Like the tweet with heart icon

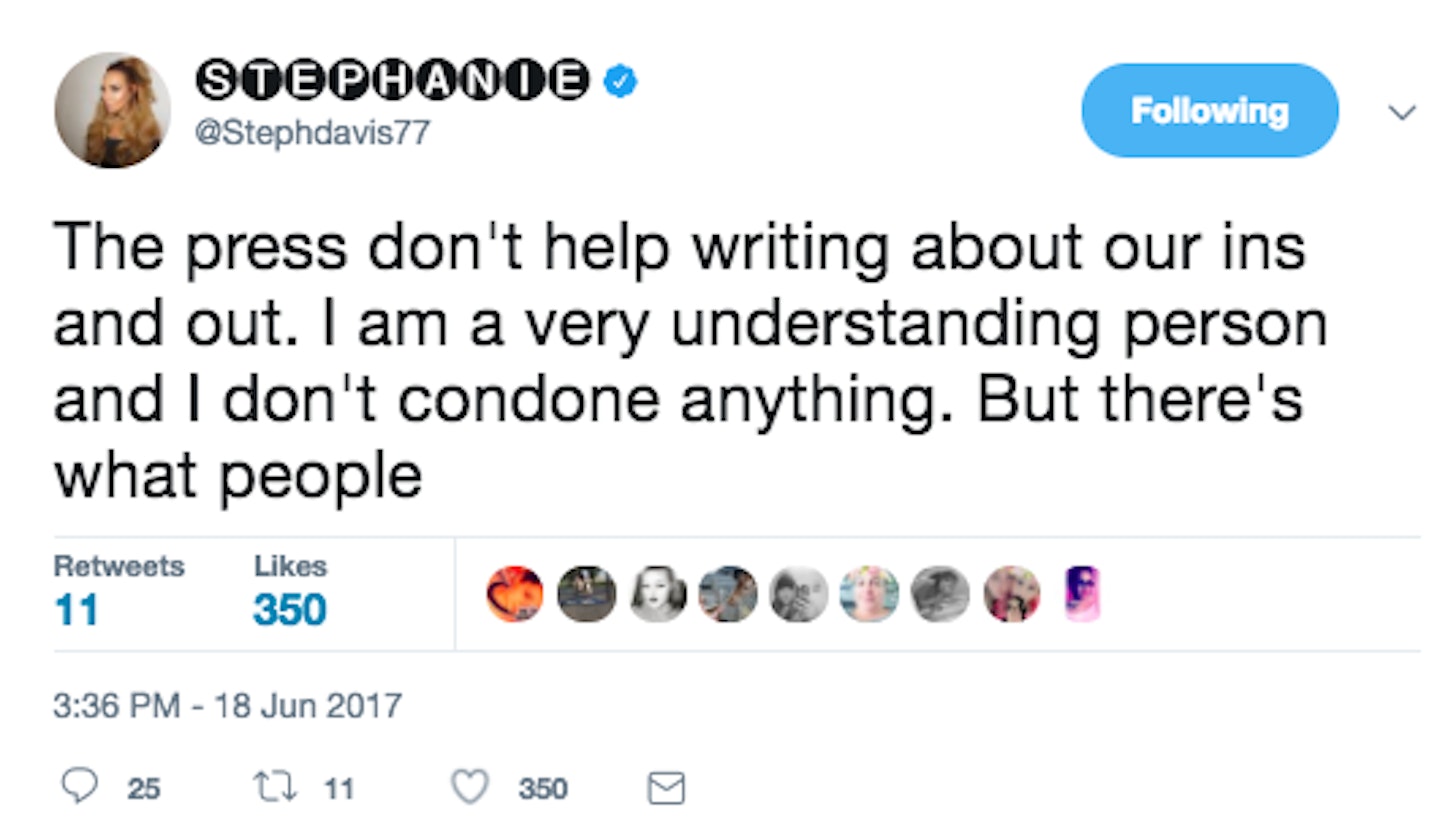(468, 788)
